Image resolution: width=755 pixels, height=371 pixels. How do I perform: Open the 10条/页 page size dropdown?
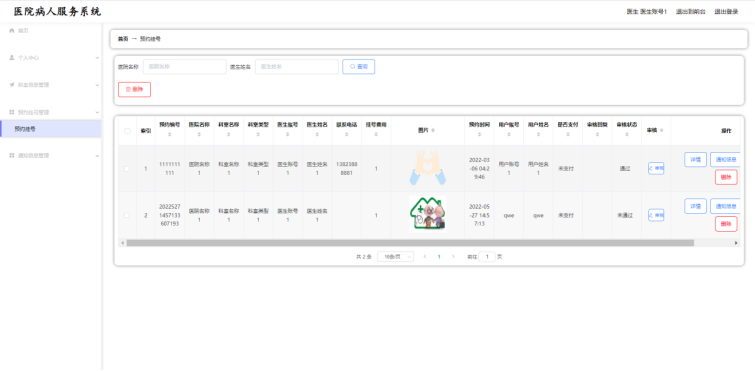395,257
